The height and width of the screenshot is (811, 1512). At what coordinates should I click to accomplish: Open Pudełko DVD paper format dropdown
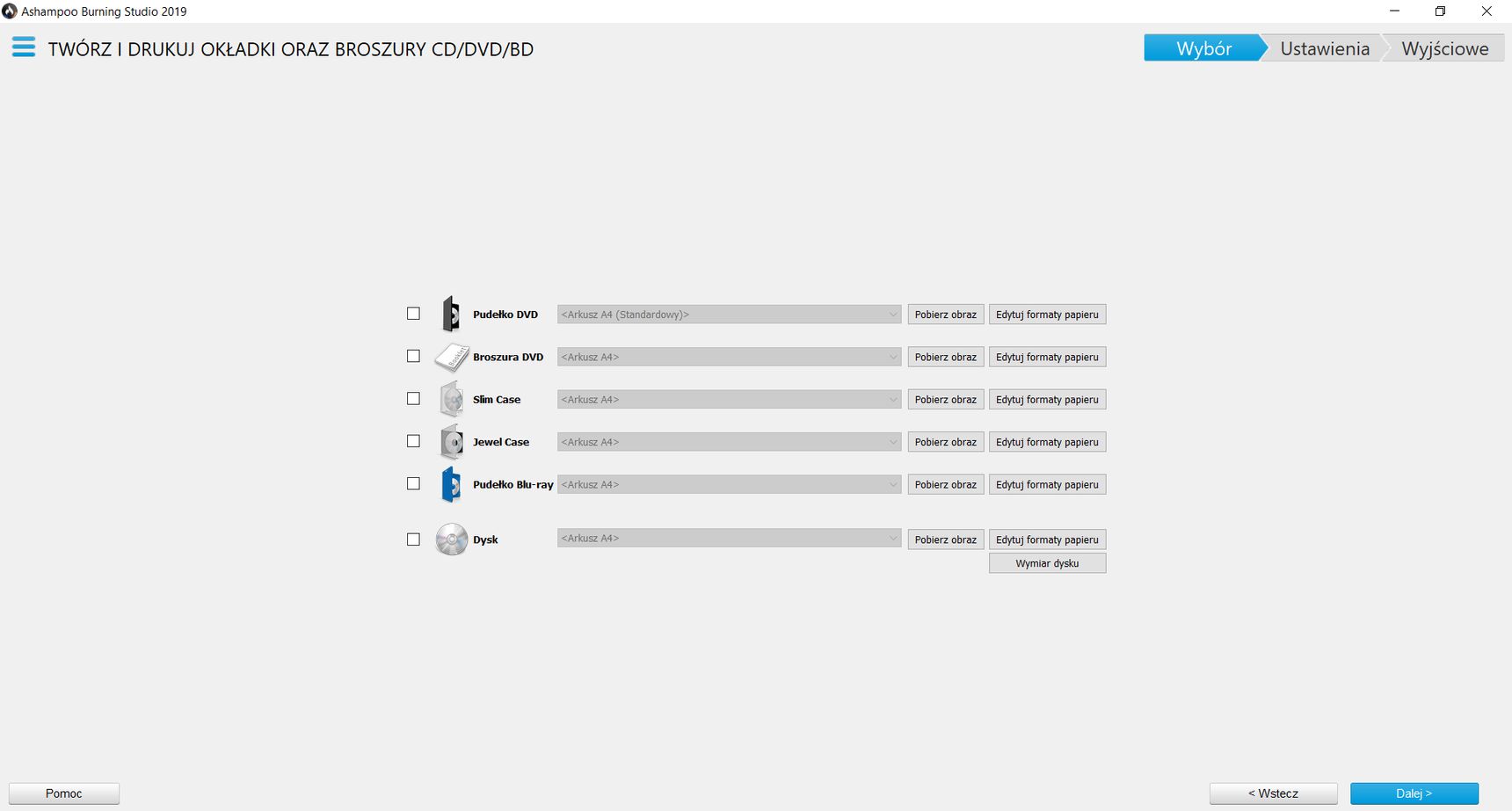730,315
